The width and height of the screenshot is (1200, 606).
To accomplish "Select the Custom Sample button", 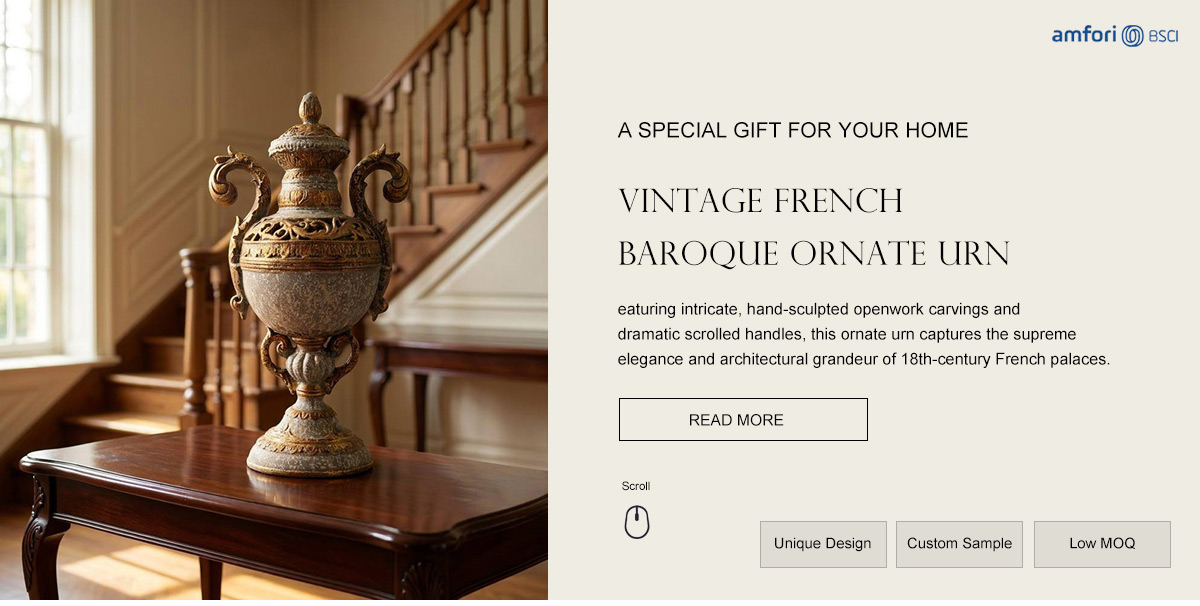I will pyautogui.click(x=959, y=544).
